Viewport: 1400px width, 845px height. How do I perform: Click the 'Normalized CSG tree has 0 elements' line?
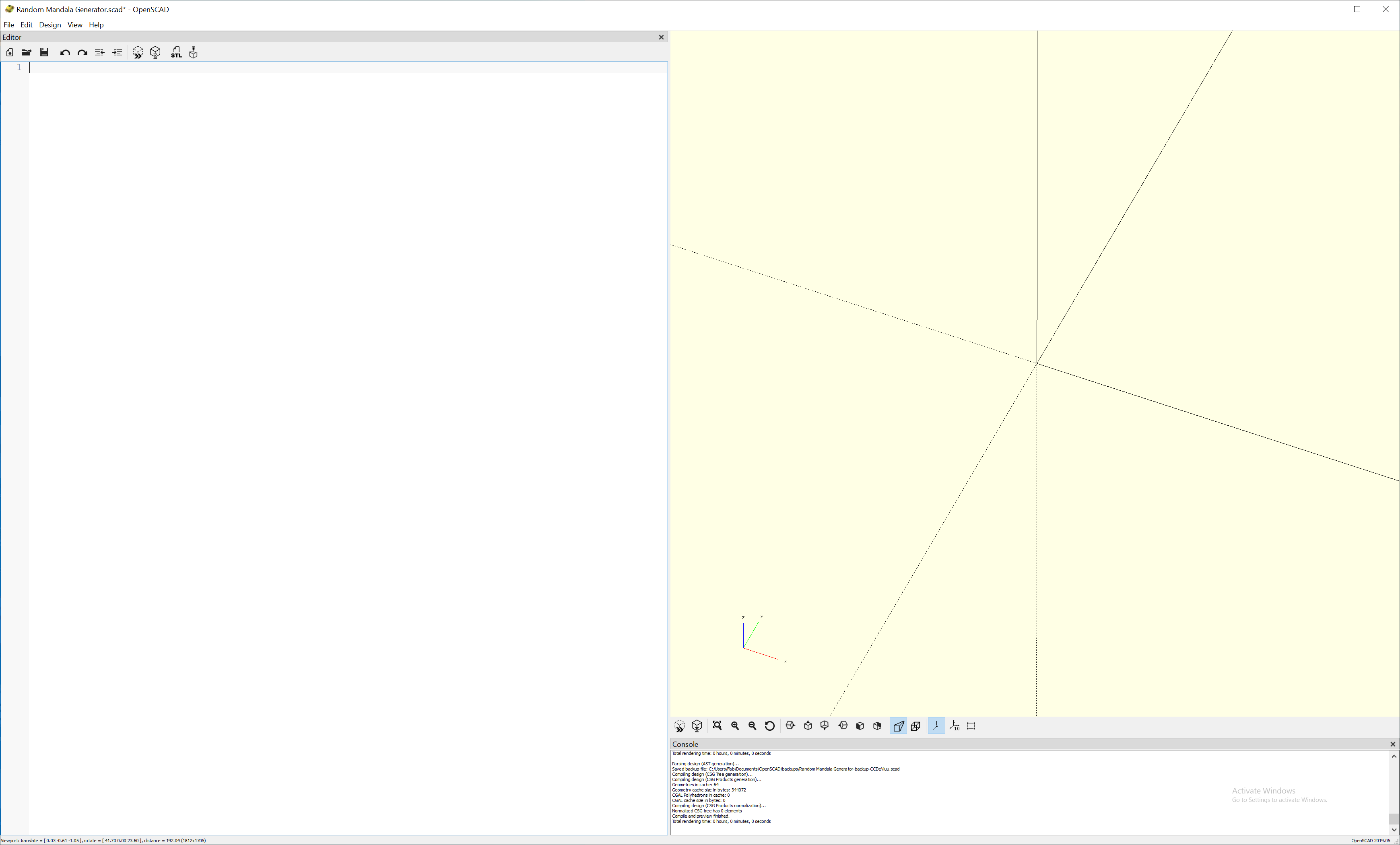pyautogui.click(x=707, y=811)
